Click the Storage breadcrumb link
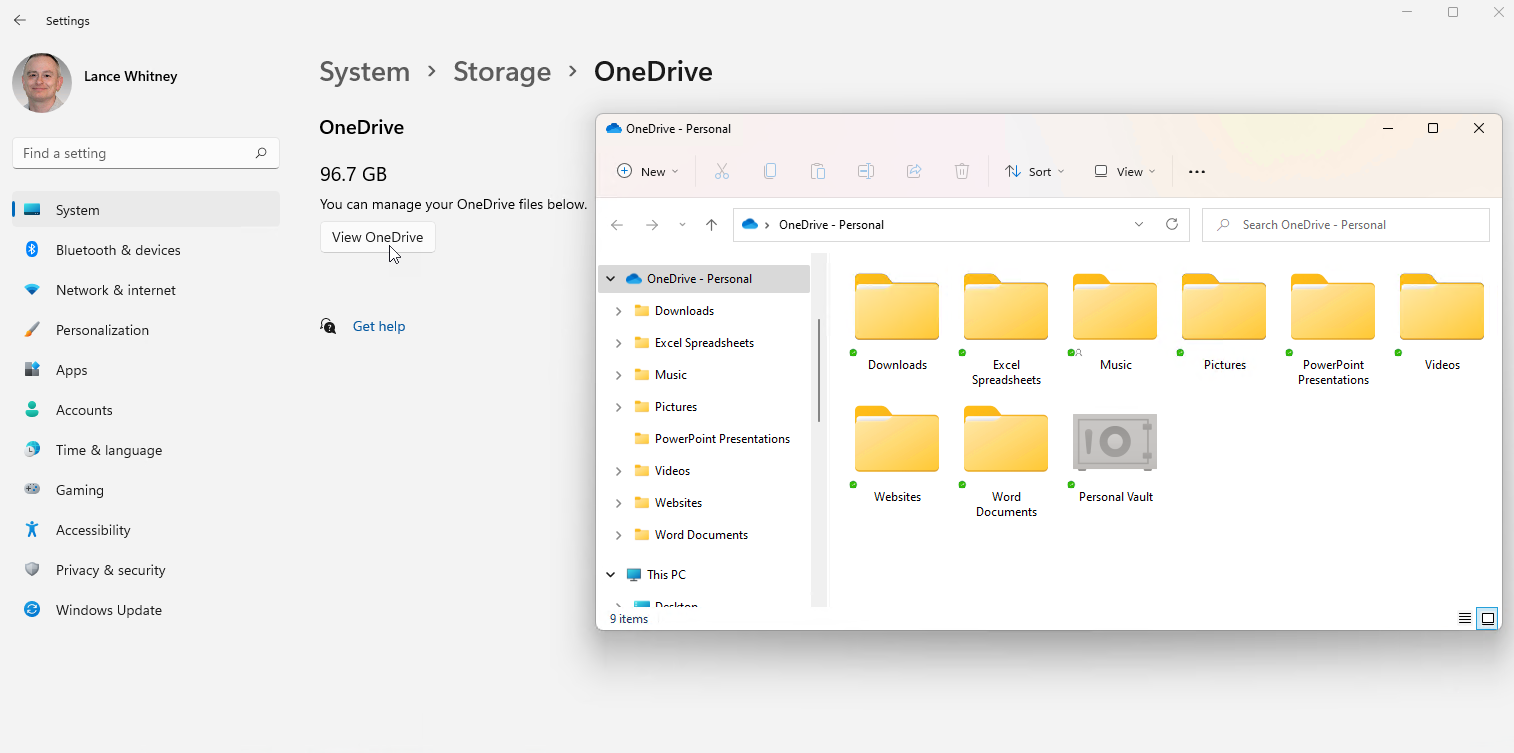1514x753 pixels. point(502,72)
